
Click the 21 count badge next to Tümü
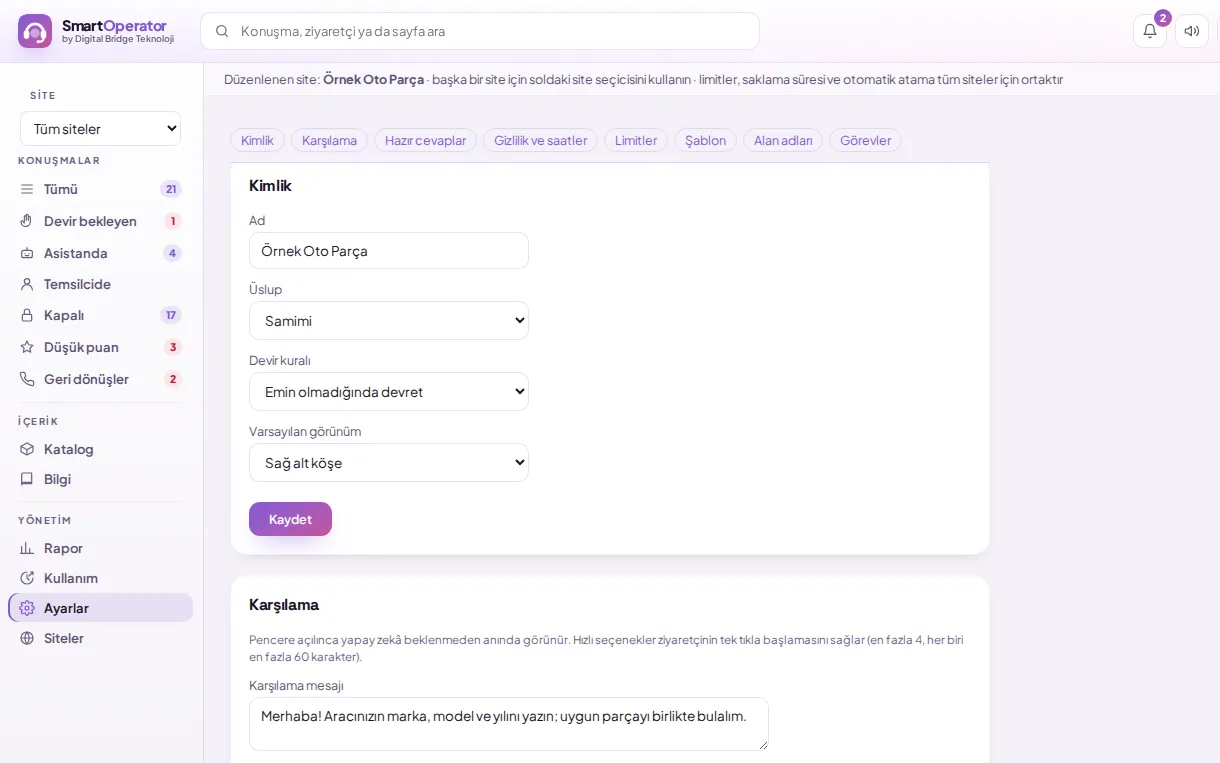point(171,189)
